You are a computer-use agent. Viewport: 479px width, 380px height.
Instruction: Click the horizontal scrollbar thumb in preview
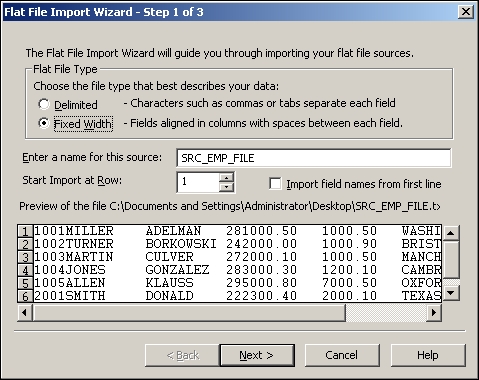(189, 313)
